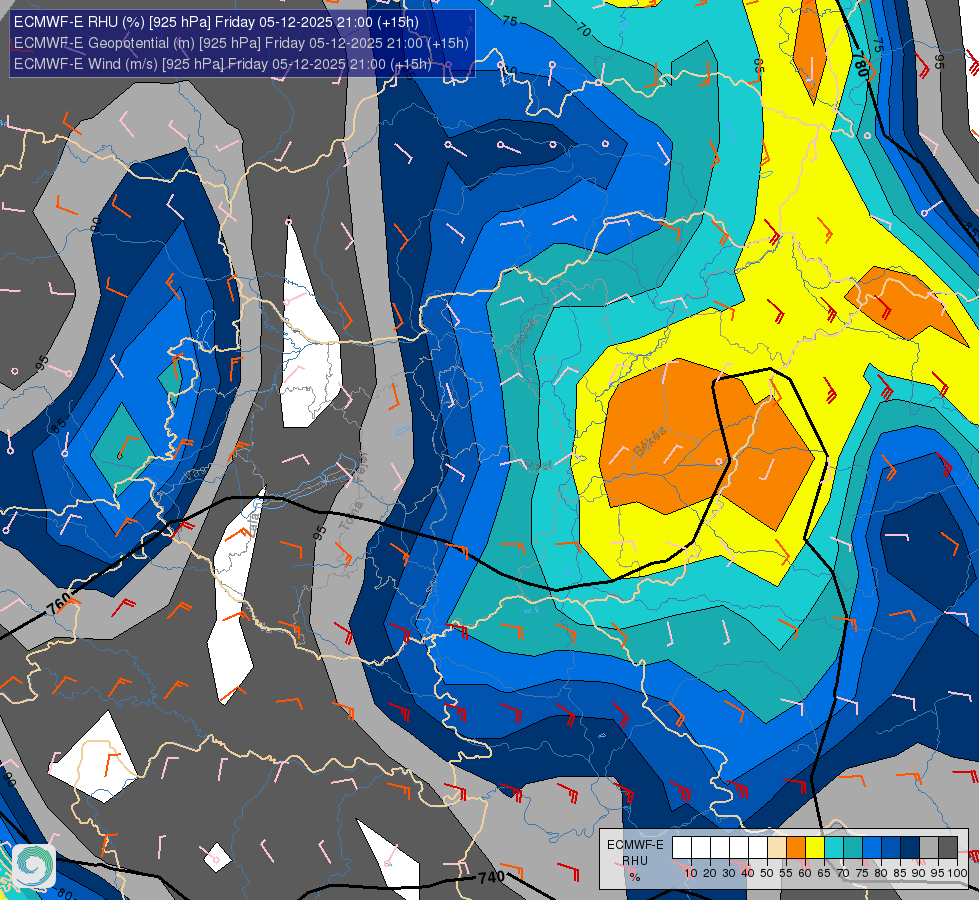Click the Tolna county label
The height and width of the screenshot is (900, 979).
pyautogui.click(x=350, y=516)
